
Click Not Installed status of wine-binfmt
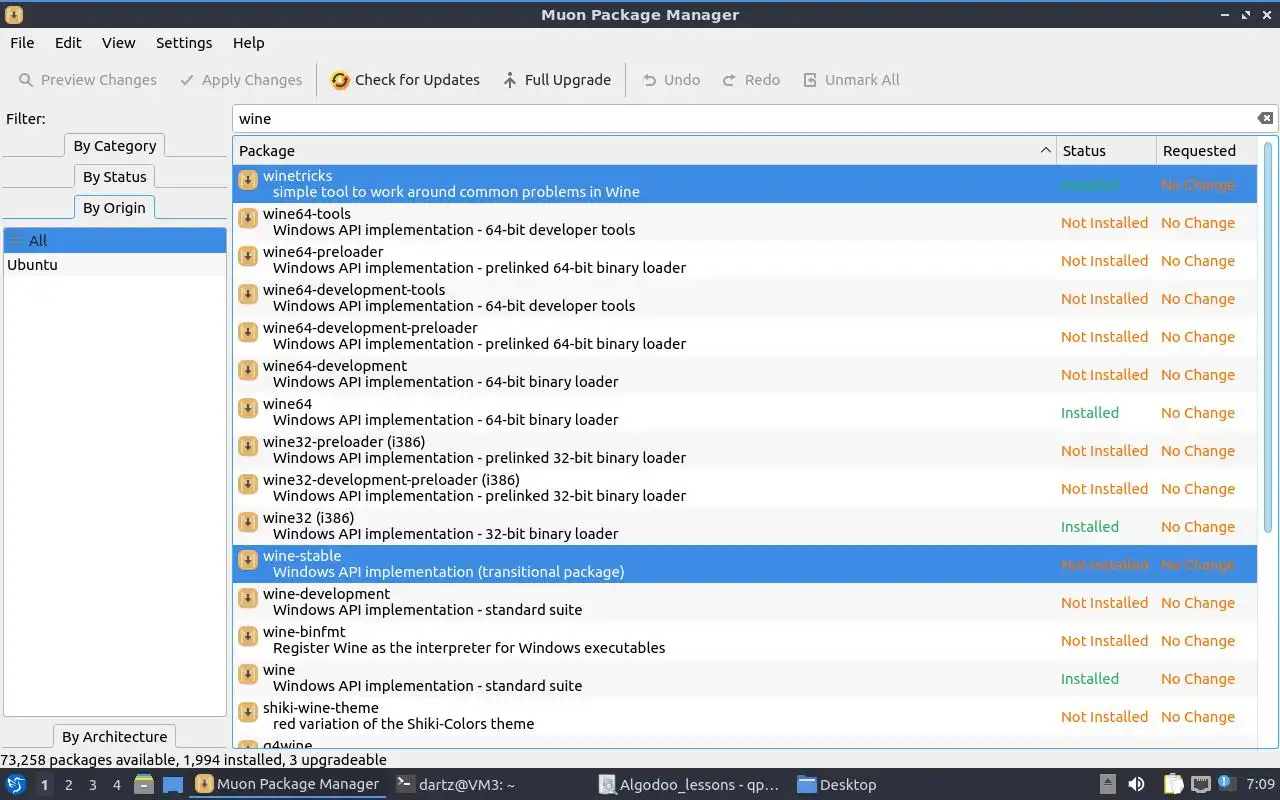(1104, 641)
